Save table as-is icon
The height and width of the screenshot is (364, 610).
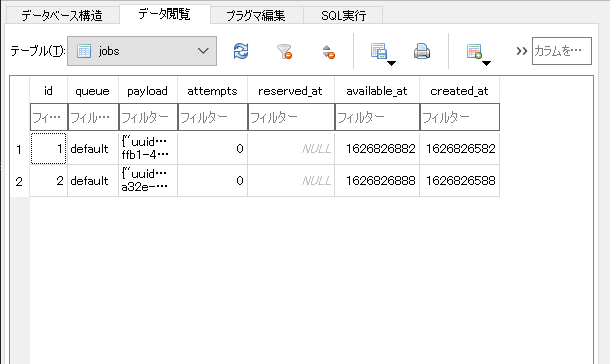[379, 51]
